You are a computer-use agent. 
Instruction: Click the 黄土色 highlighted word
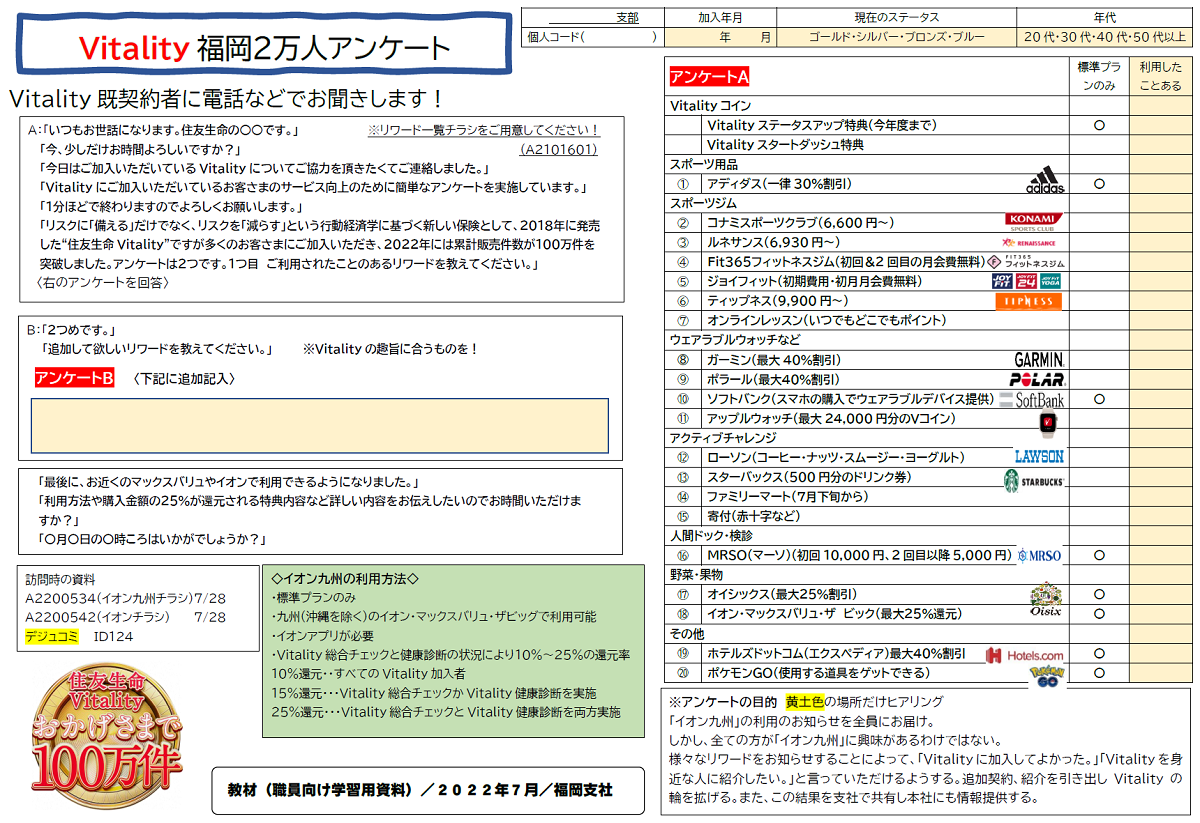(806, 701)
